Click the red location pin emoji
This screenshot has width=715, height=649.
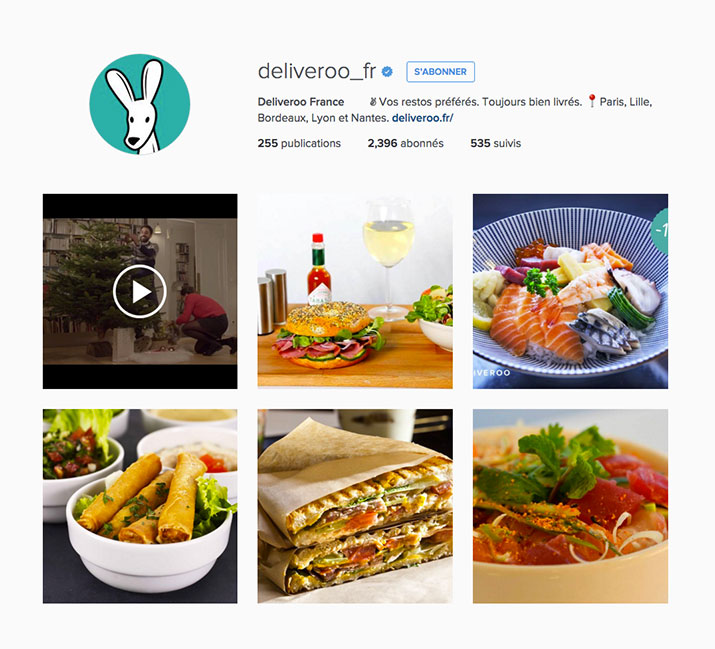[592, 101]
